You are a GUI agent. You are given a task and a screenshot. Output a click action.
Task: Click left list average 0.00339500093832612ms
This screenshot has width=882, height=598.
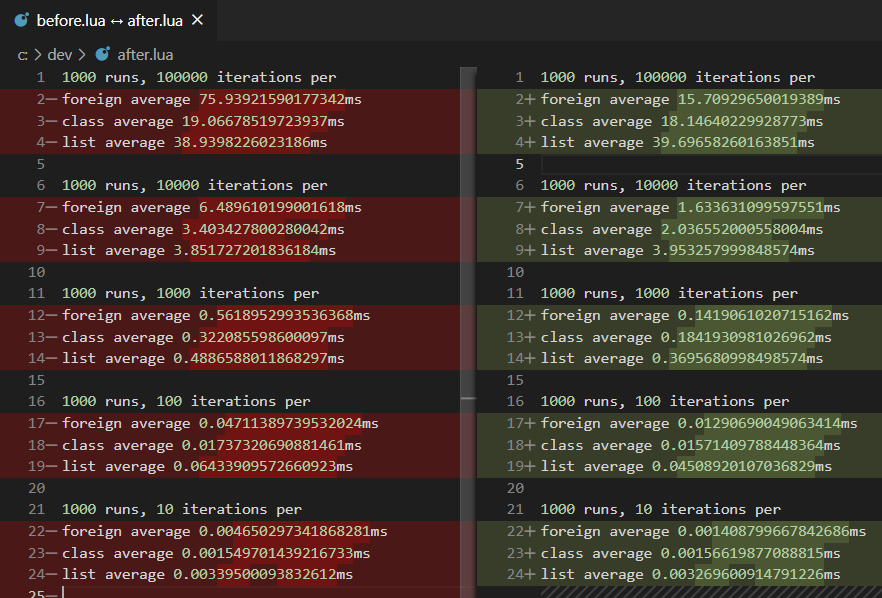[x=207, y=575]
